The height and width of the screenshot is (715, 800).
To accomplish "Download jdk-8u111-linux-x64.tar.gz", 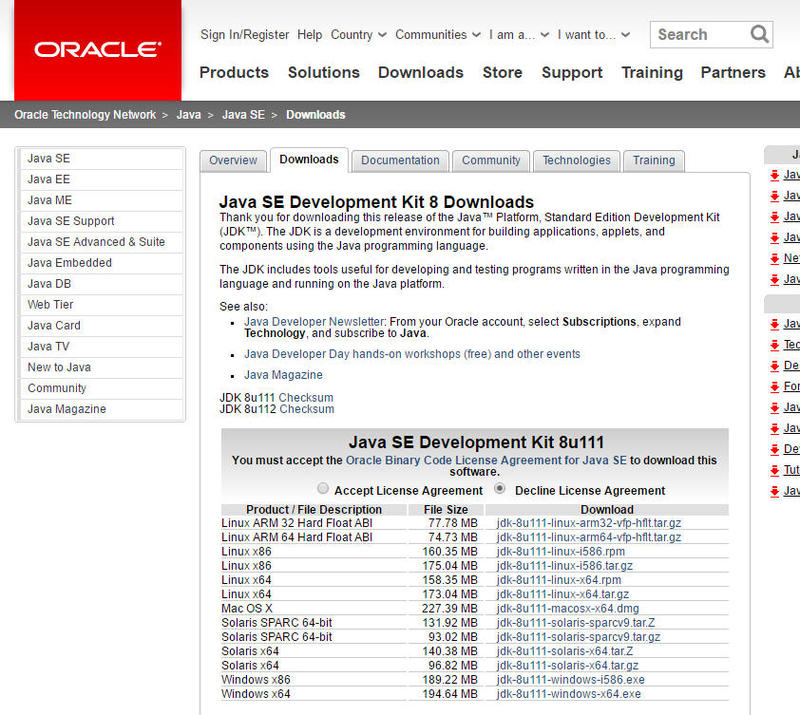I will click(563, 595).
